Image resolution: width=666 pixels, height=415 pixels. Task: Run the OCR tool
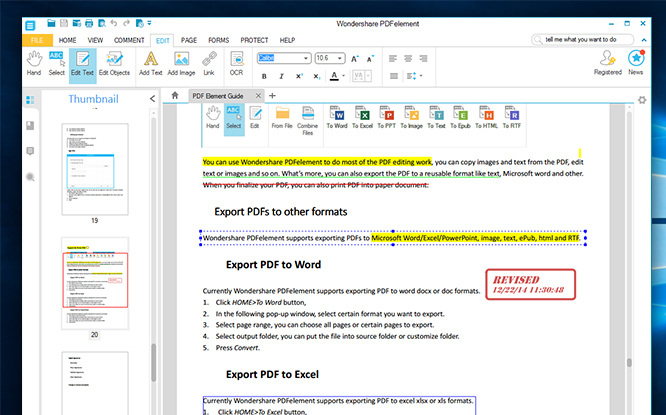point(237,64)
